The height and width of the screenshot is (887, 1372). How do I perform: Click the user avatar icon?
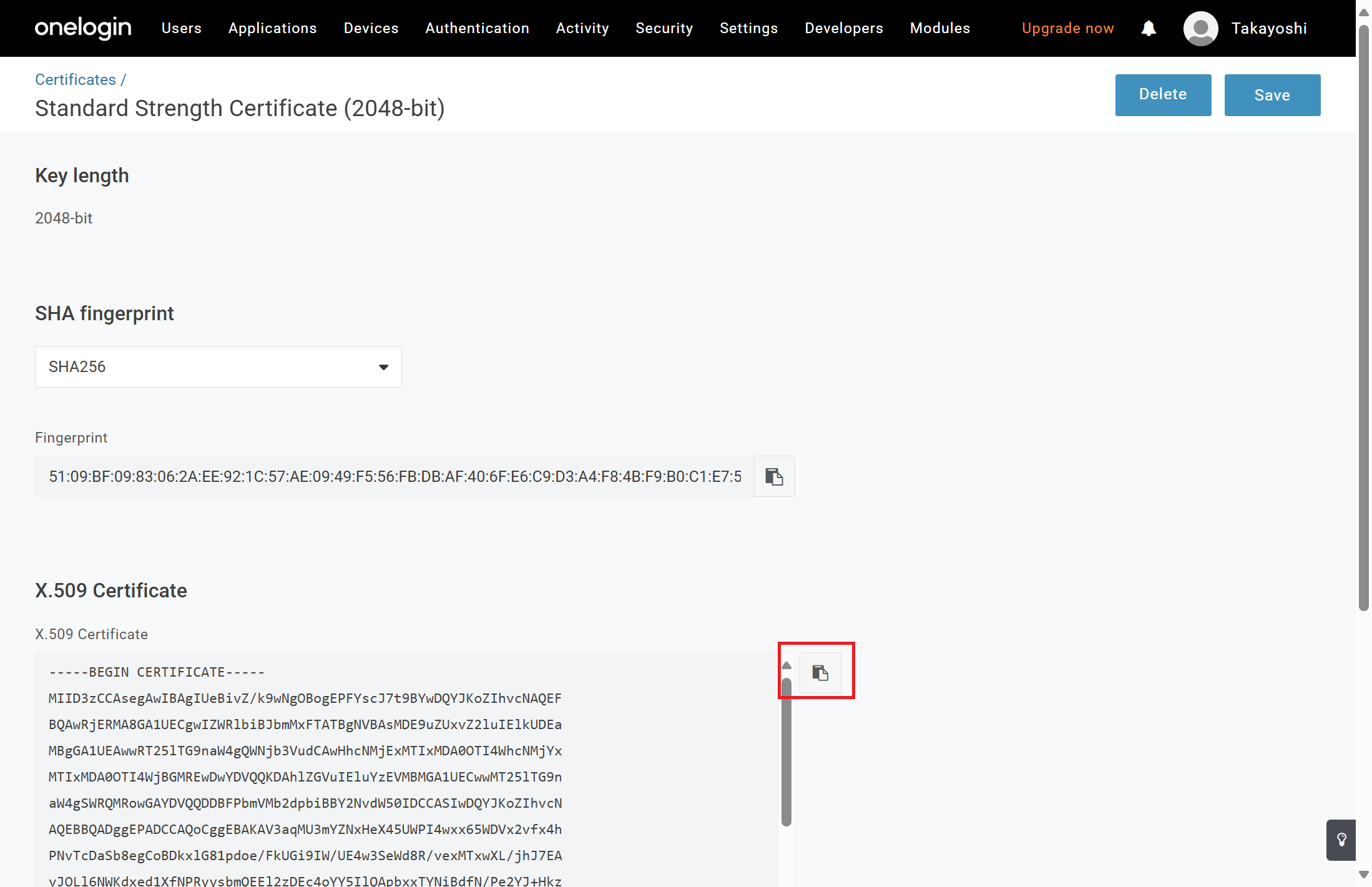(1200, 28)
